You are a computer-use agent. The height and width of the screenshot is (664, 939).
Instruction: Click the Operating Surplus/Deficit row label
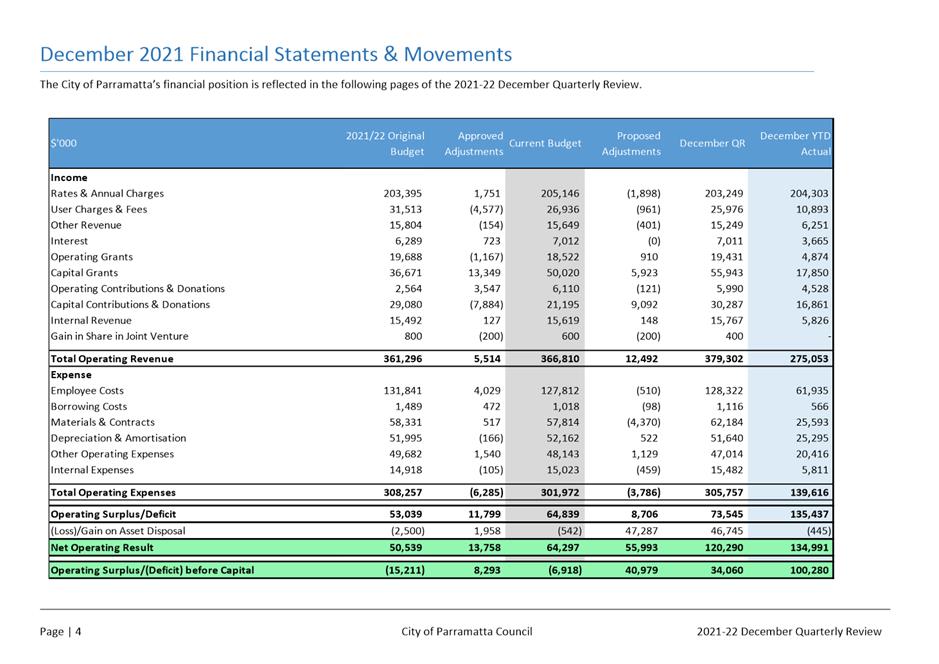click(x=113, y=514)
